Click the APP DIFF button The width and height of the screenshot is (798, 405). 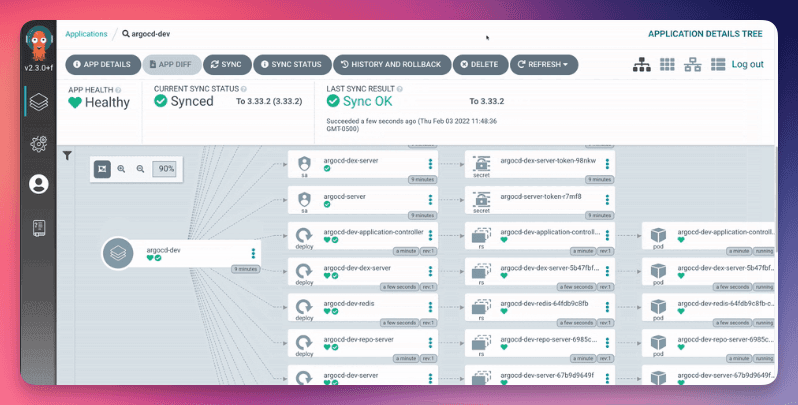coord(172,65)
